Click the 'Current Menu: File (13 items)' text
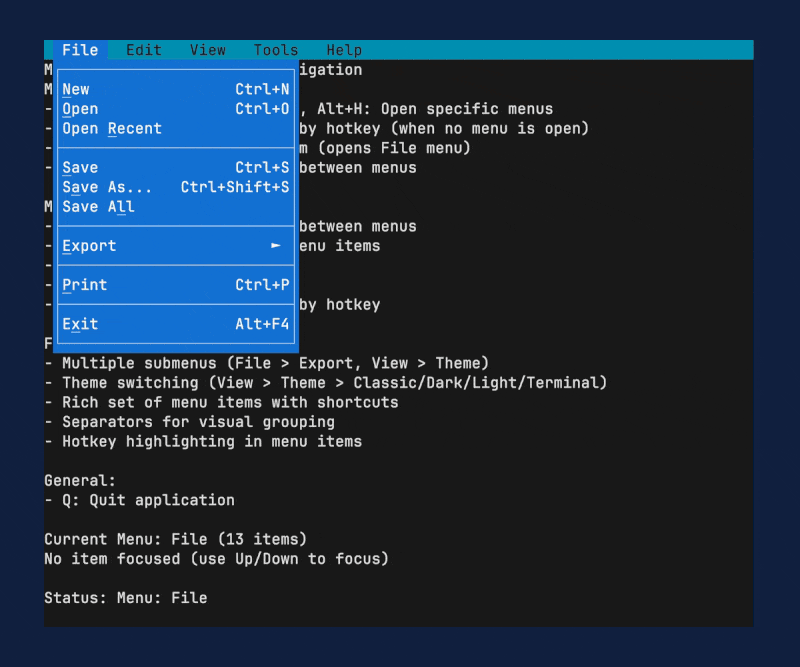The width and height of the screenshot is (800, 667). pos(175,539)
